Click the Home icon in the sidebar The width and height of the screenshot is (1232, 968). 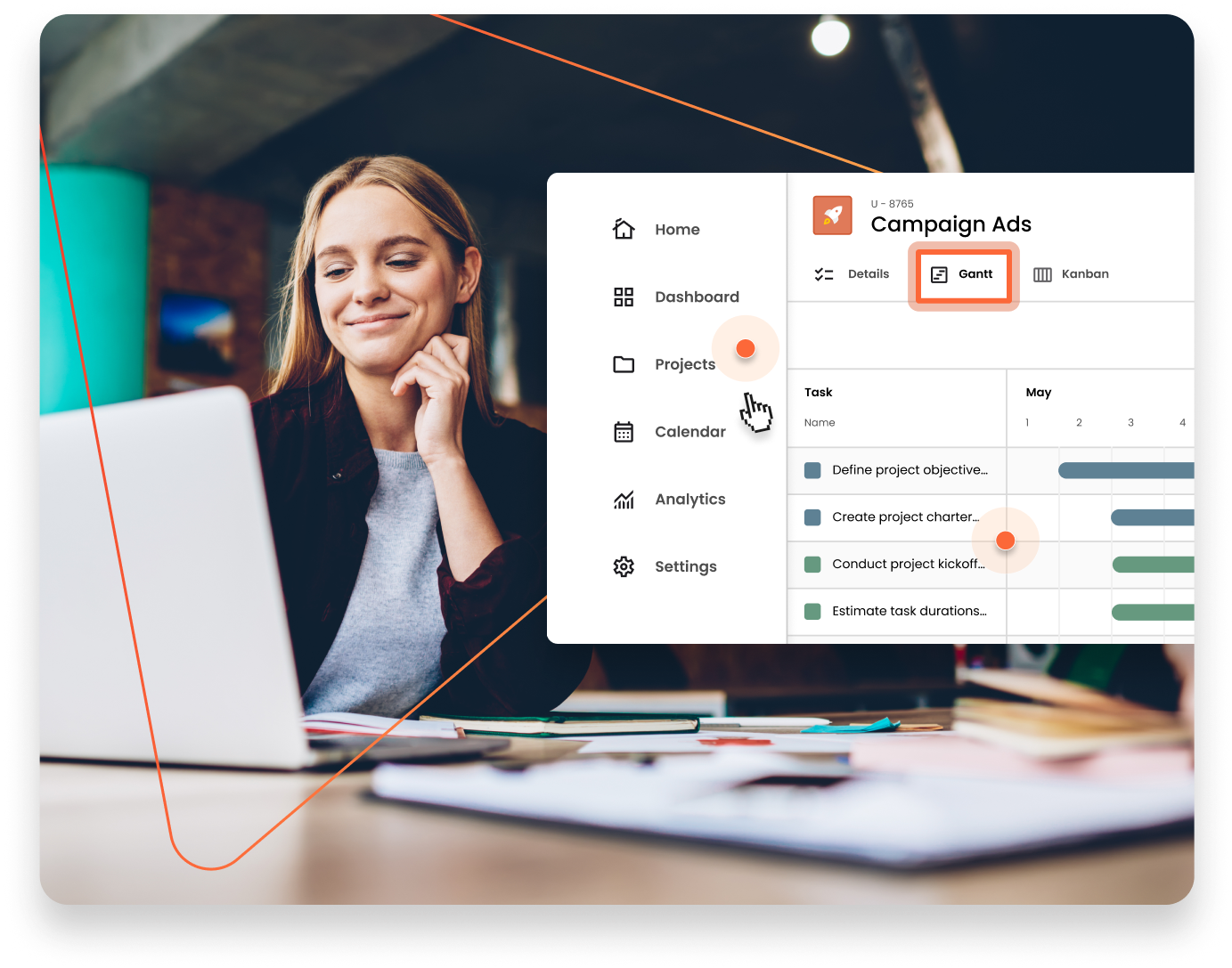[x=624, y=229]
